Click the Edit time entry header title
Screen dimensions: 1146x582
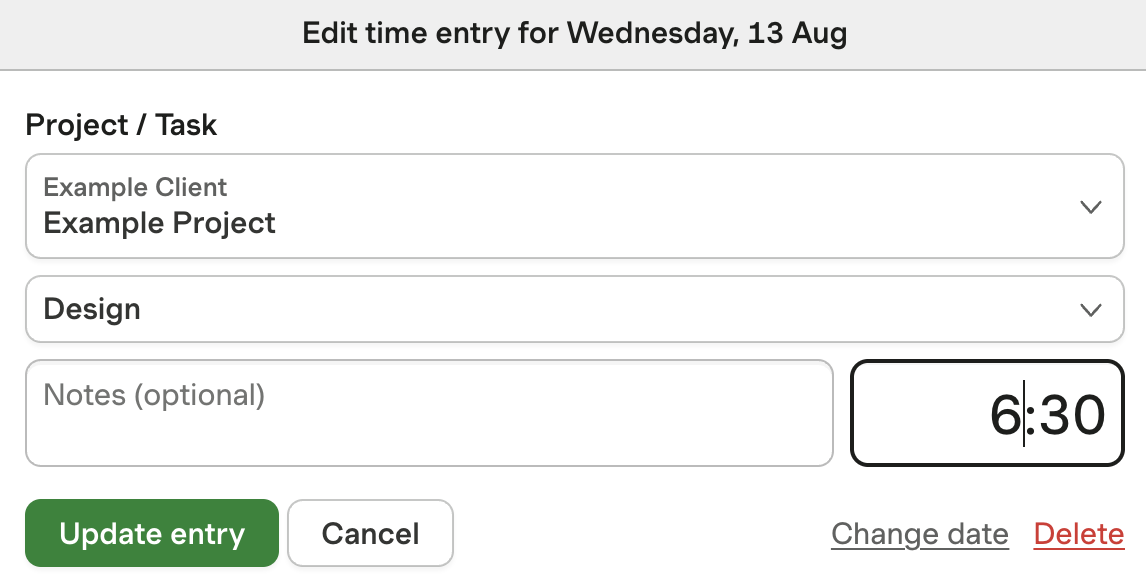click(x=574, y=34)
